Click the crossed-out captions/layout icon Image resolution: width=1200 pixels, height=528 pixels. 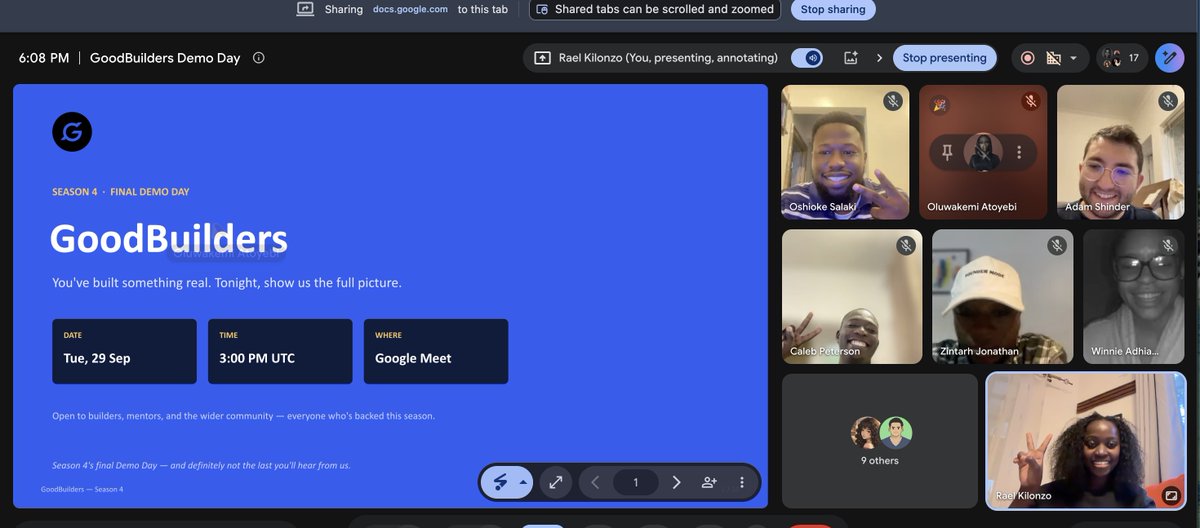[1053, 58]
